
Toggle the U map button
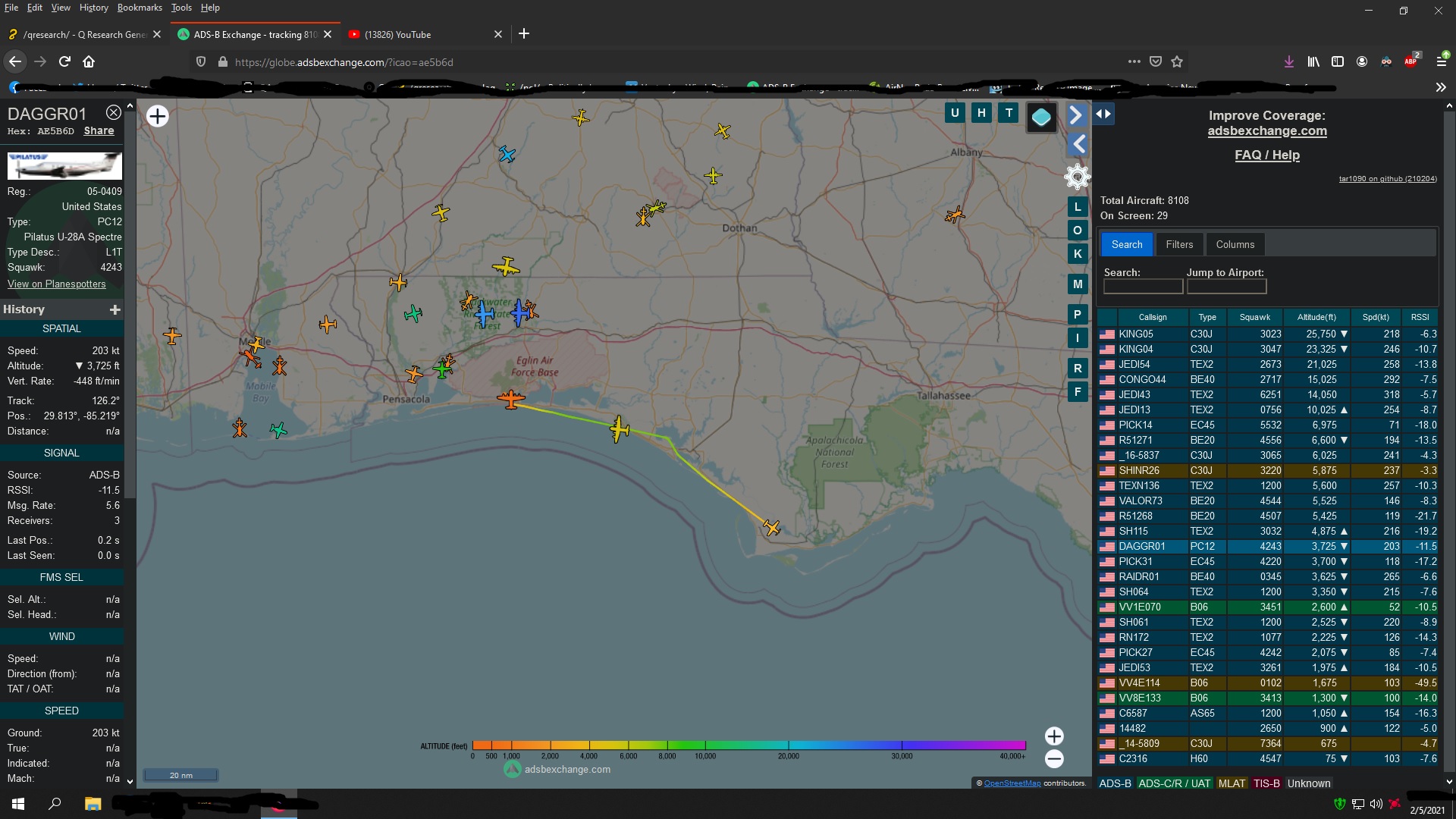pyautogui.click(x=955, y=113)
